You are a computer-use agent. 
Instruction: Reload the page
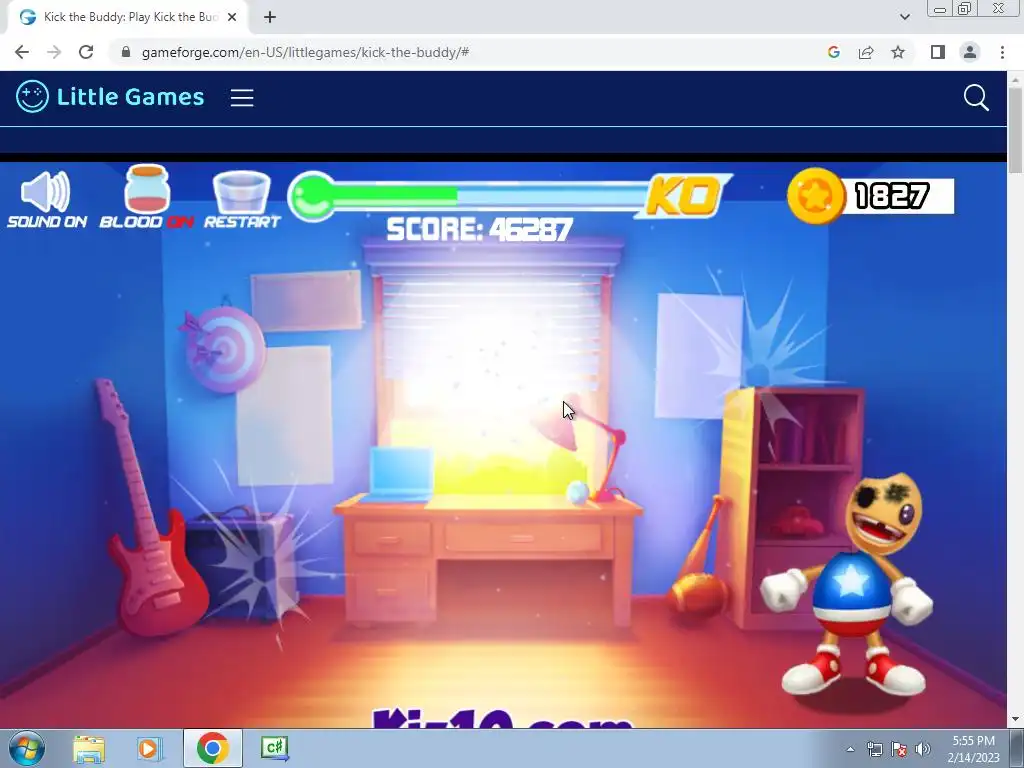point(86,52)
